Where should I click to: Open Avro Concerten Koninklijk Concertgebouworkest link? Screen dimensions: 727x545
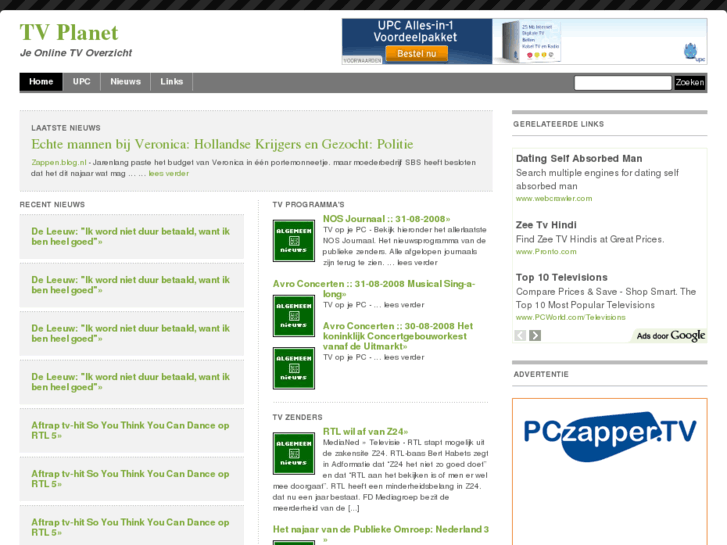[x=398, y=336]
